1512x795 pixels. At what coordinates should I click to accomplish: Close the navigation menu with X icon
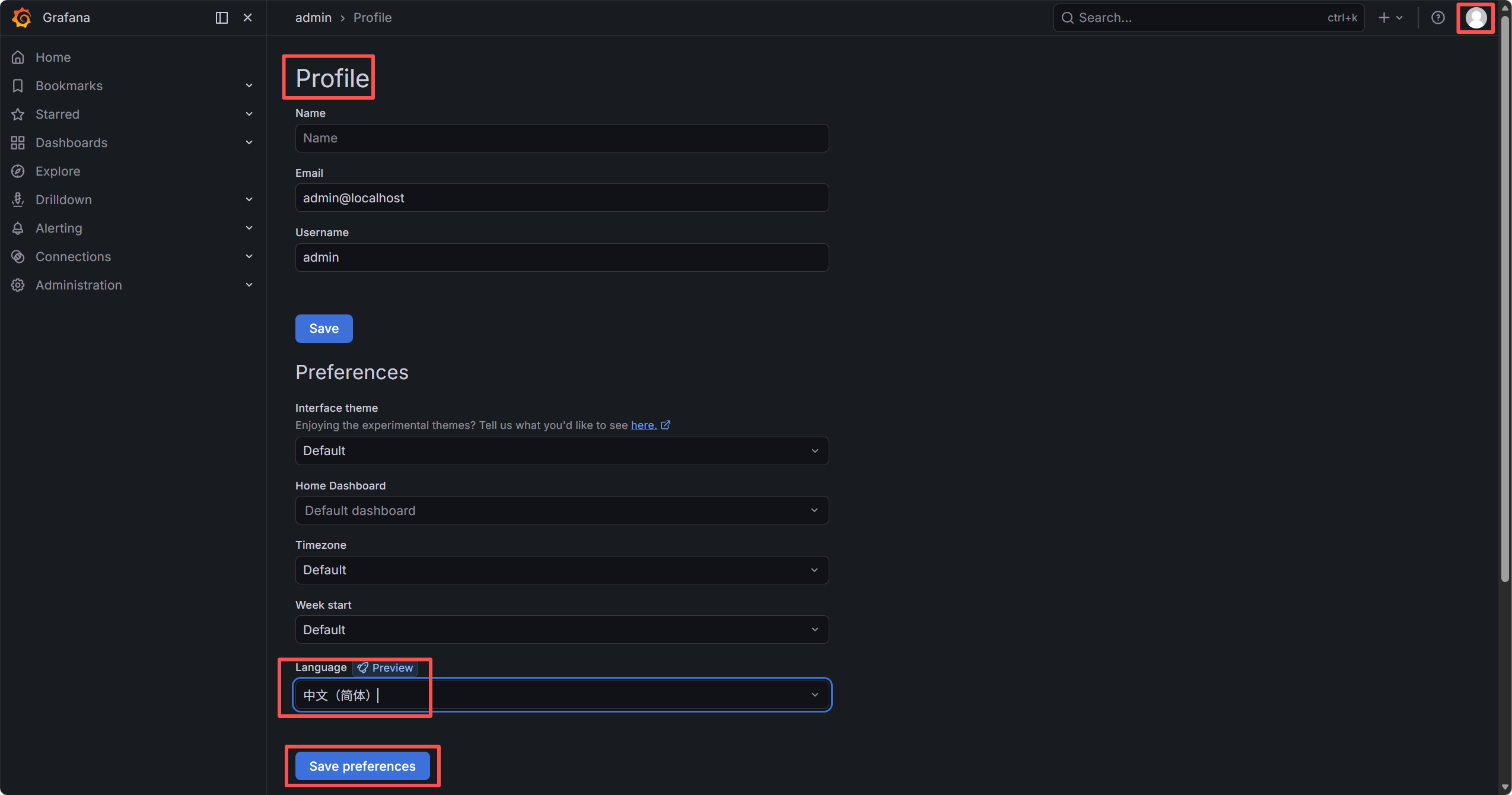coord(248,18)
